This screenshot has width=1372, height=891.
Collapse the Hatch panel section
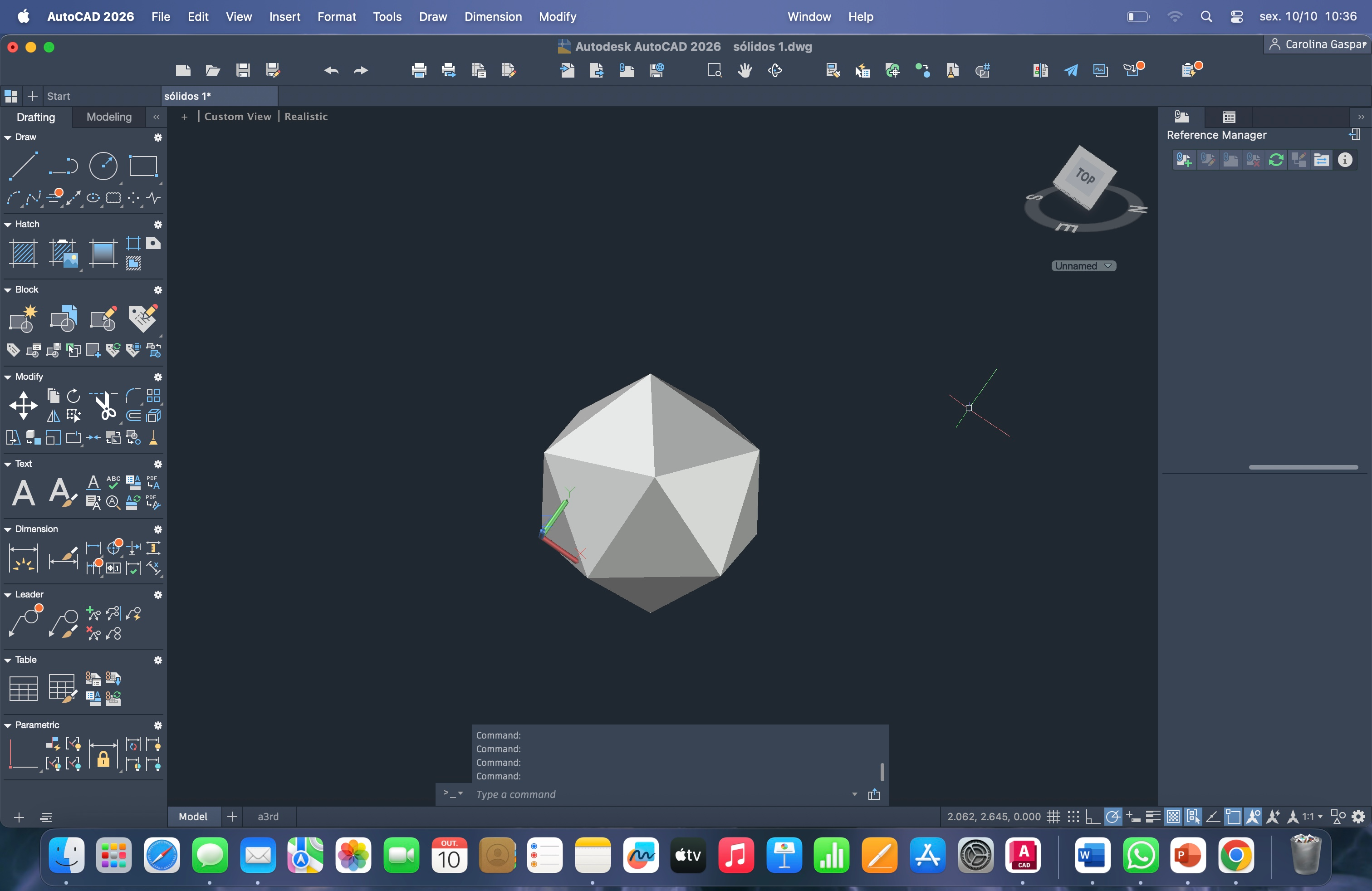click(8, 224)
